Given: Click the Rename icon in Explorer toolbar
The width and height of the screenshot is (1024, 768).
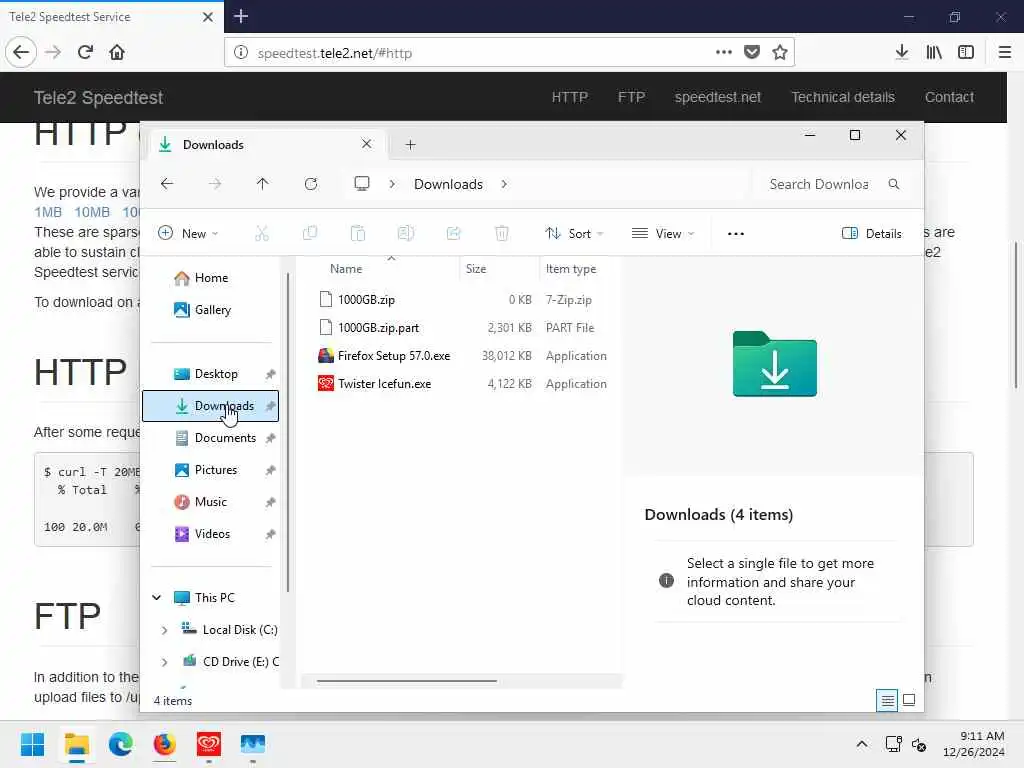Looking at the screenshot, I should point(406,233).
